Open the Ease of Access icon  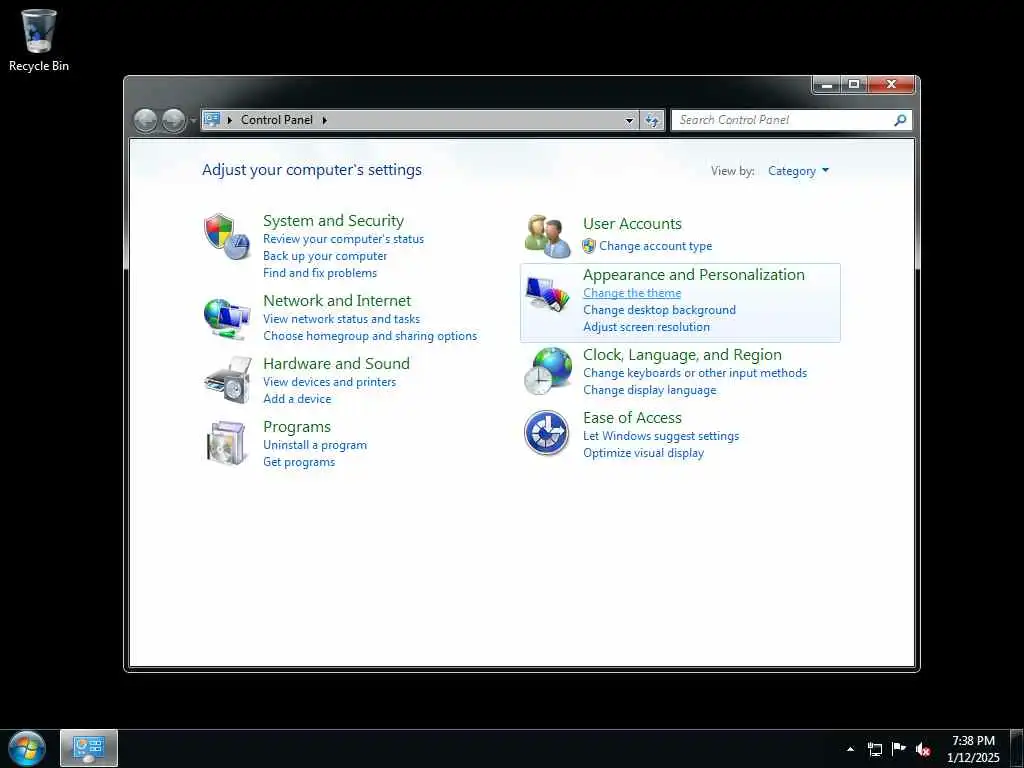(547, 433)
